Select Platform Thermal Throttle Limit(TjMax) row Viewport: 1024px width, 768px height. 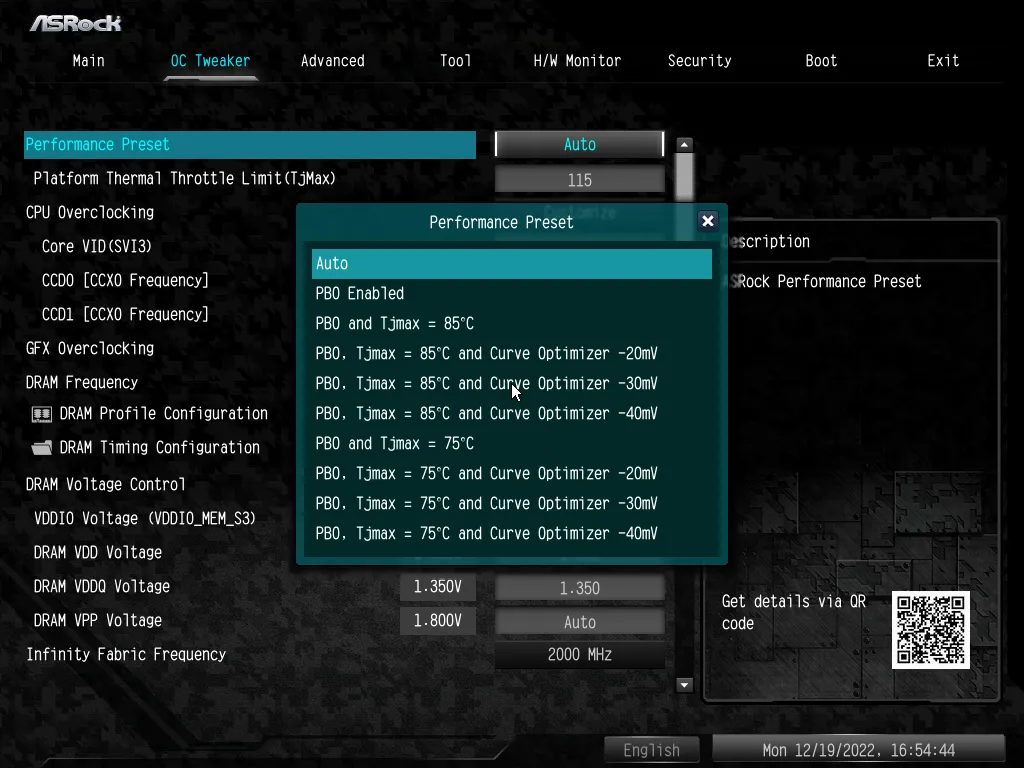pyautogui.click(x=184, y=179)
